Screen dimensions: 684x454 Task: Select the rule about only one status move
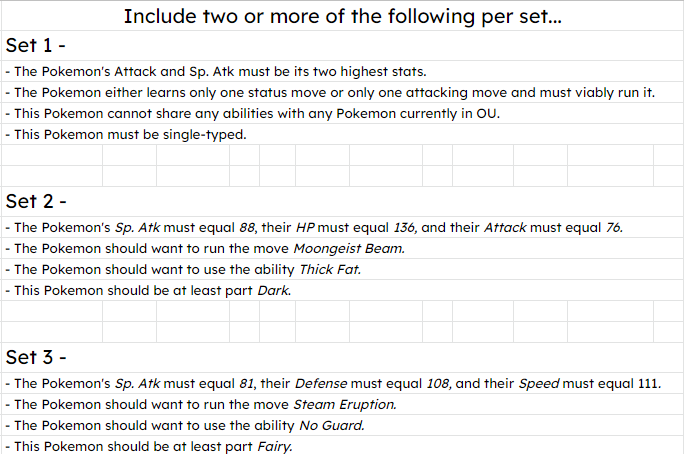[330, 92]
